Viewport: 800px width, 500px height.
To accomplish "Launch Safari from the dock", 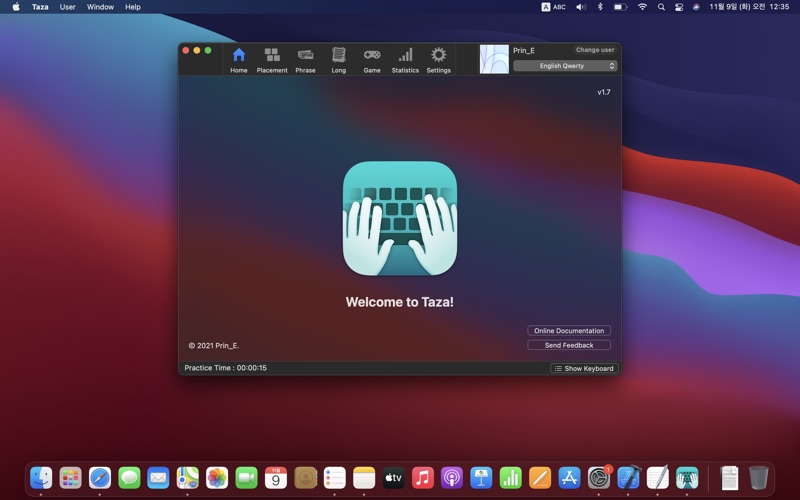I will [100, 478].
